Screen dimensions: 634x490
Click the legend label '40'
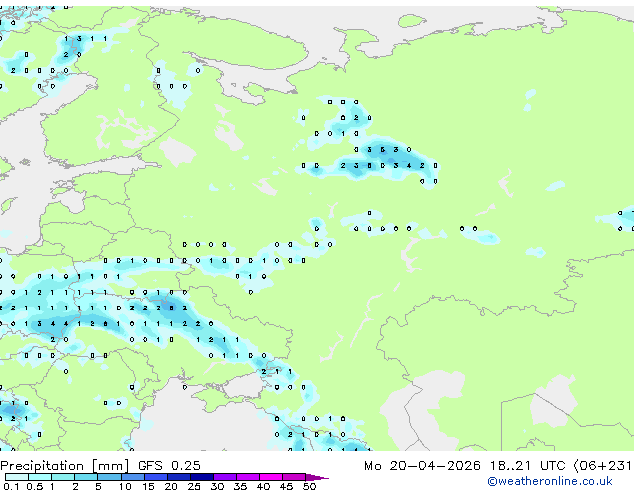click(263, 486)
